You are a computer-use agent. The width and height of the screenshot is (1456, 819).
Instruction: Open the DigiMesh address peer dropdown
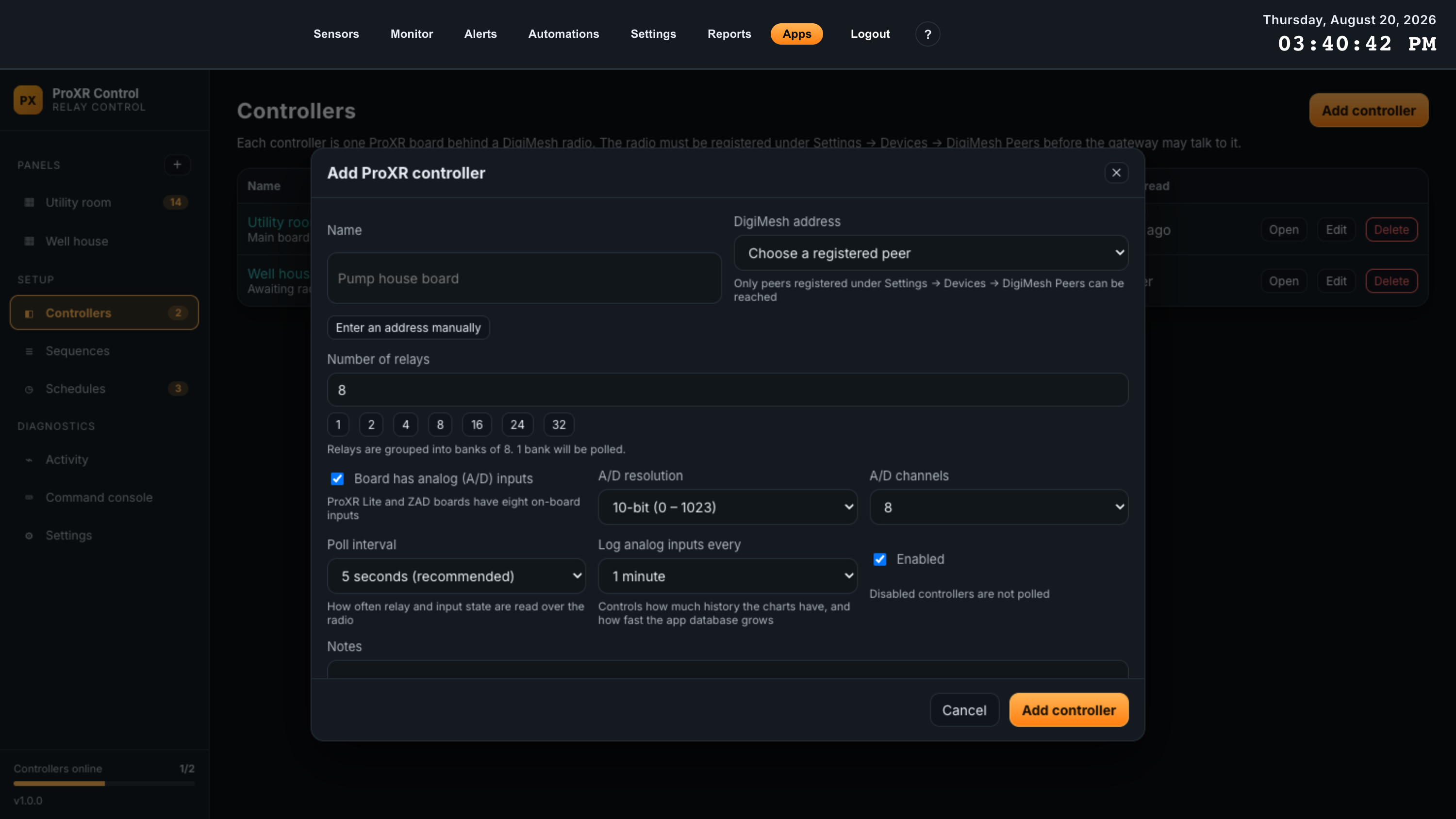pyautogui.click(x=931, y=253)
